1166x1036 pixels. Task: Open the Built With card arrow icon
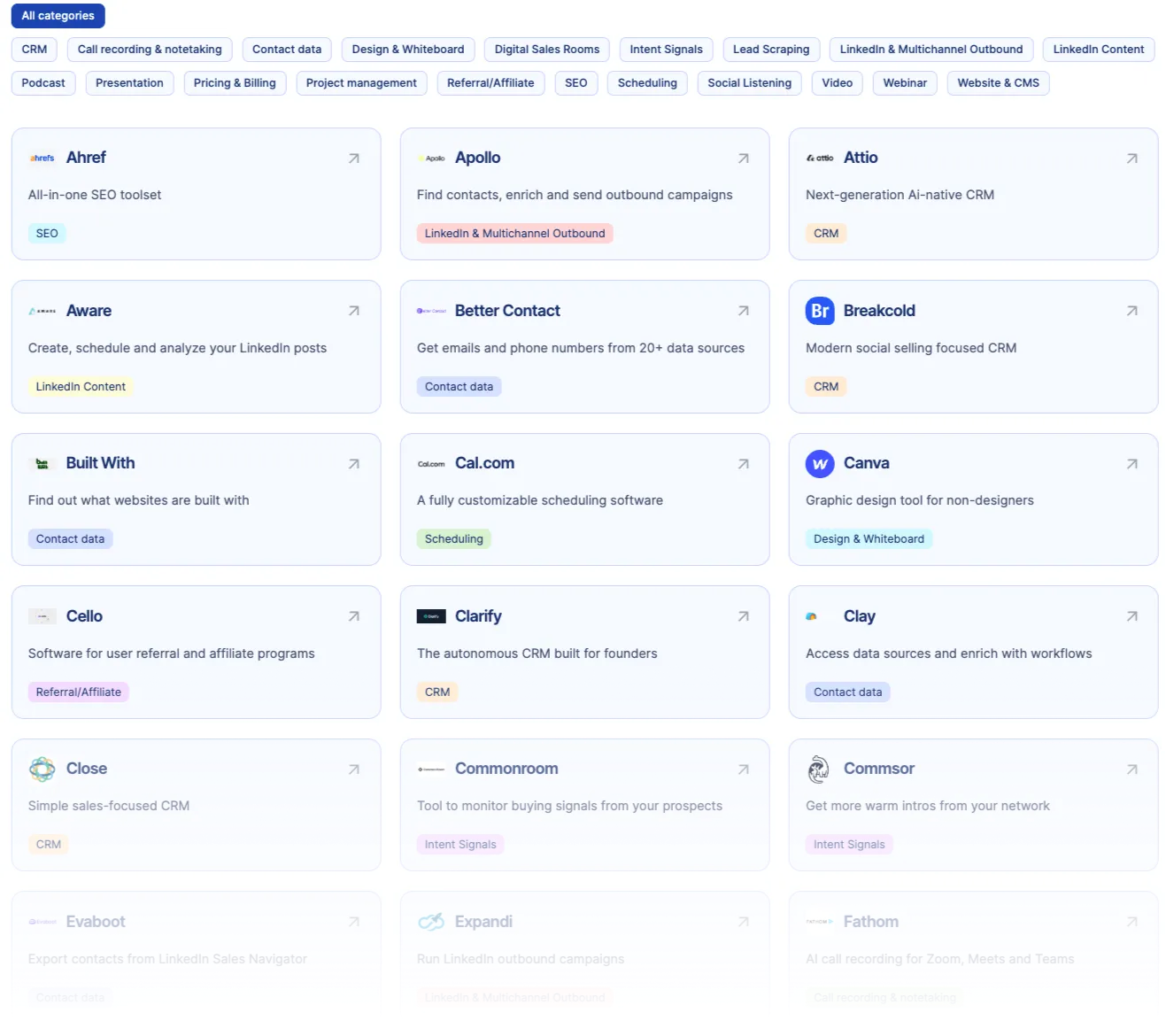coord(354,464)
